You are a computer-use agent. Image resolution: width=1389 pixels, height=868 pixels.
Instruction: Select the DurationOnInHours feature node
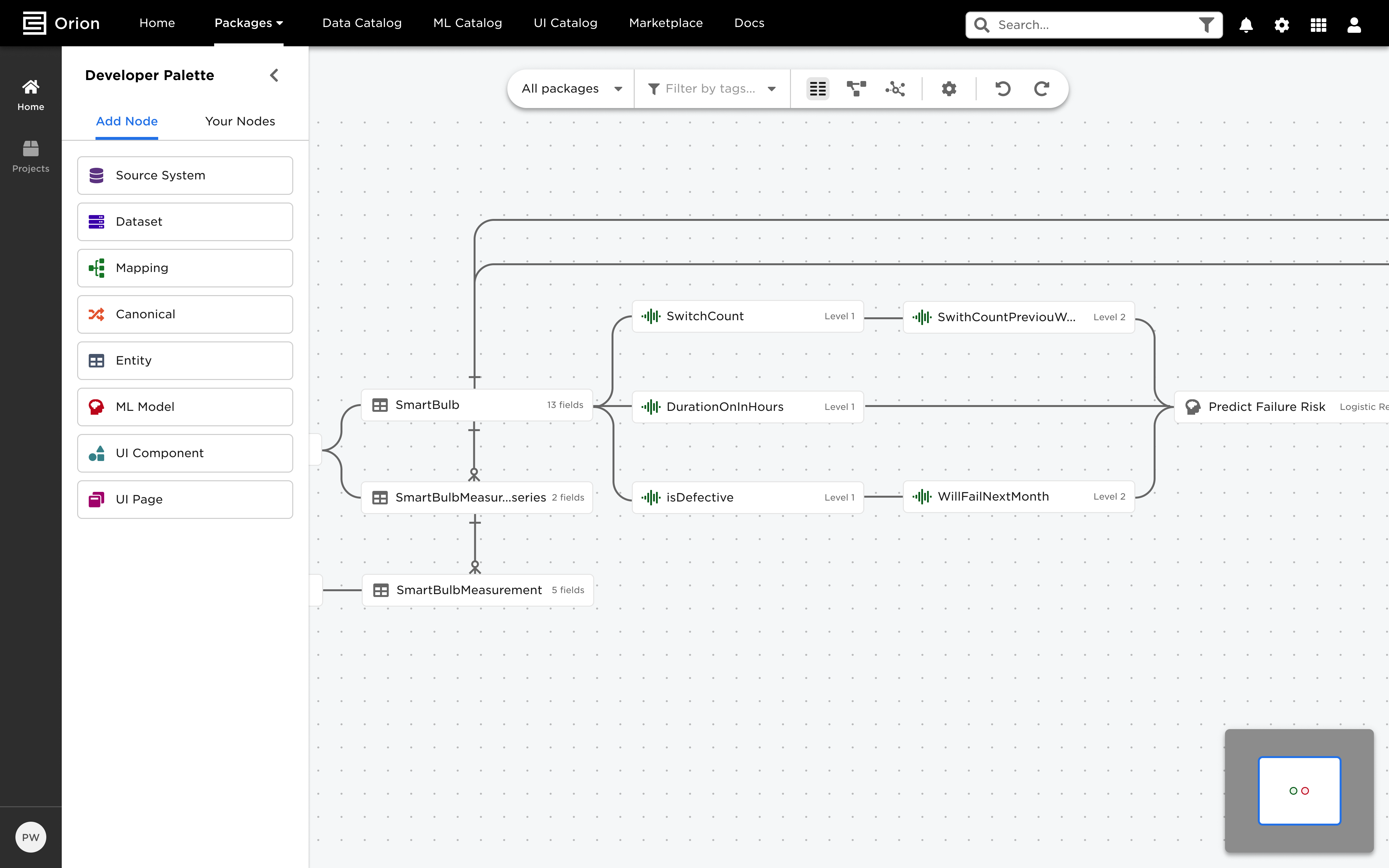(x=747, y=406)
